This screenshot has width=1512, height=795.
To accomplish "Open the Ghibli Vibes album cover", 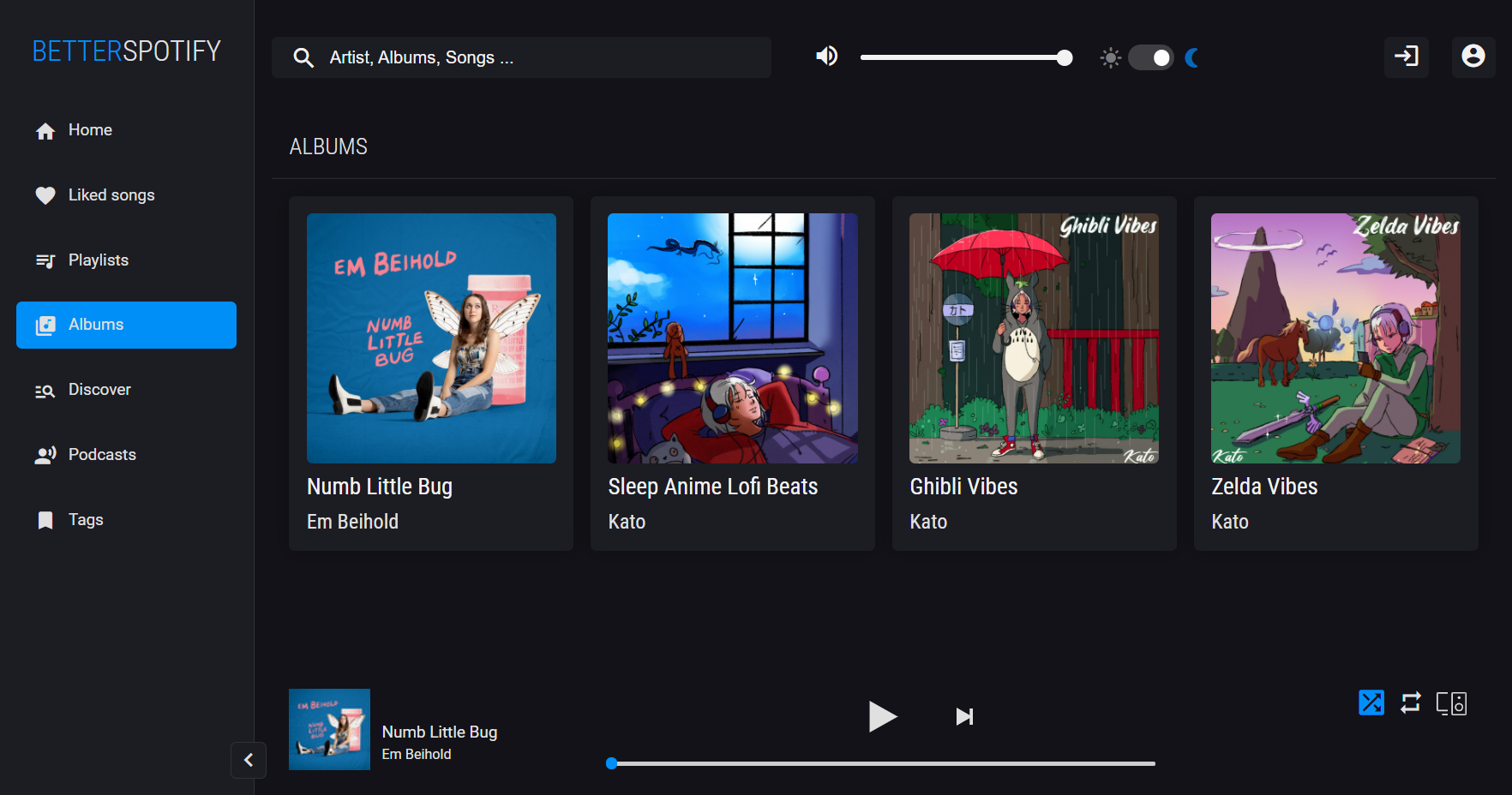I will [1034, 338].
